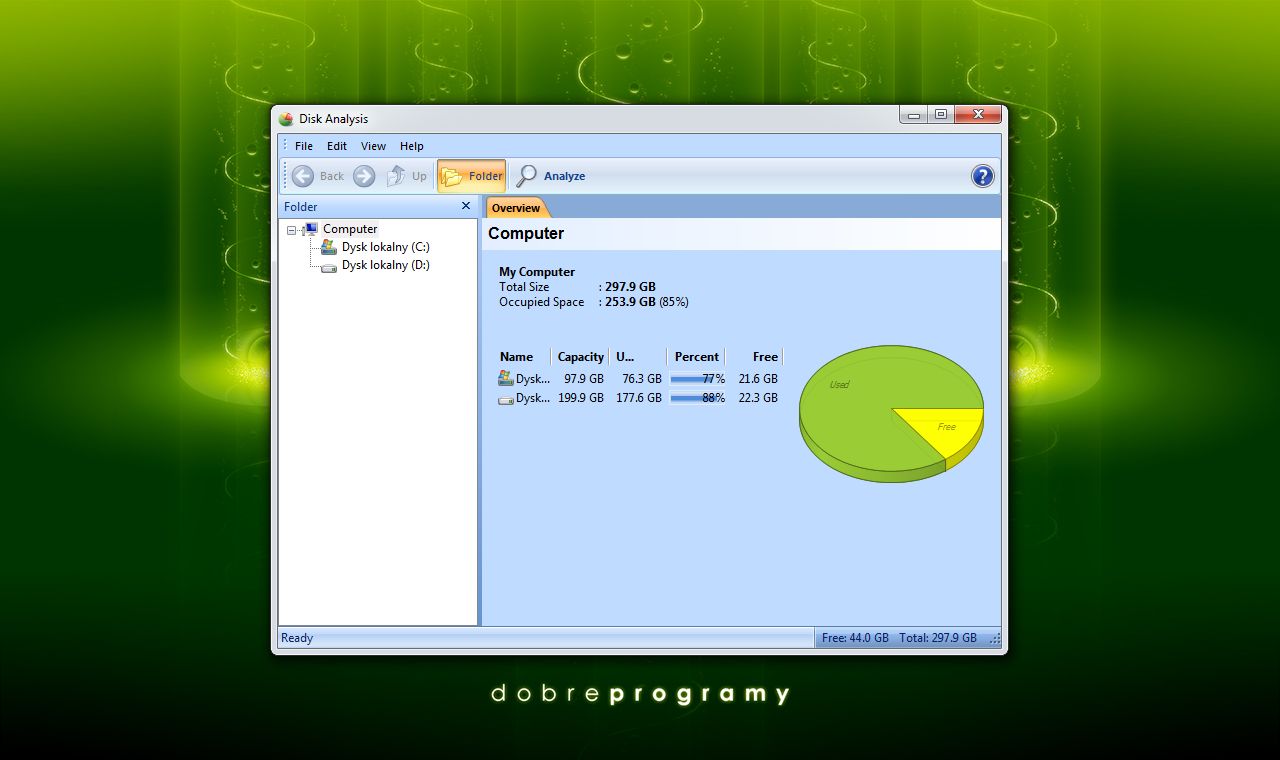Start Analyze with magnifier button
Image resolution: width=1280 pixels, height=760 pixels.
[x=550, y=176]
